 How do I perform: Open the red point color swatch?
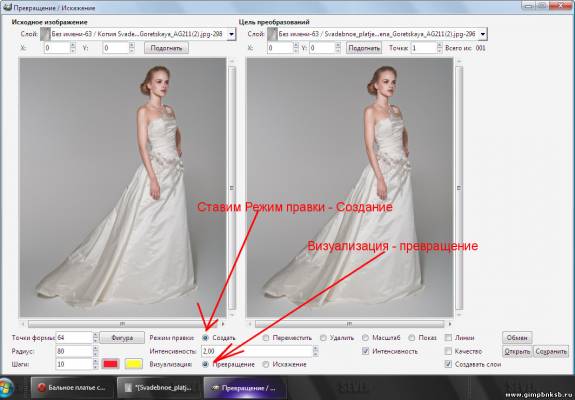[111, 364]
